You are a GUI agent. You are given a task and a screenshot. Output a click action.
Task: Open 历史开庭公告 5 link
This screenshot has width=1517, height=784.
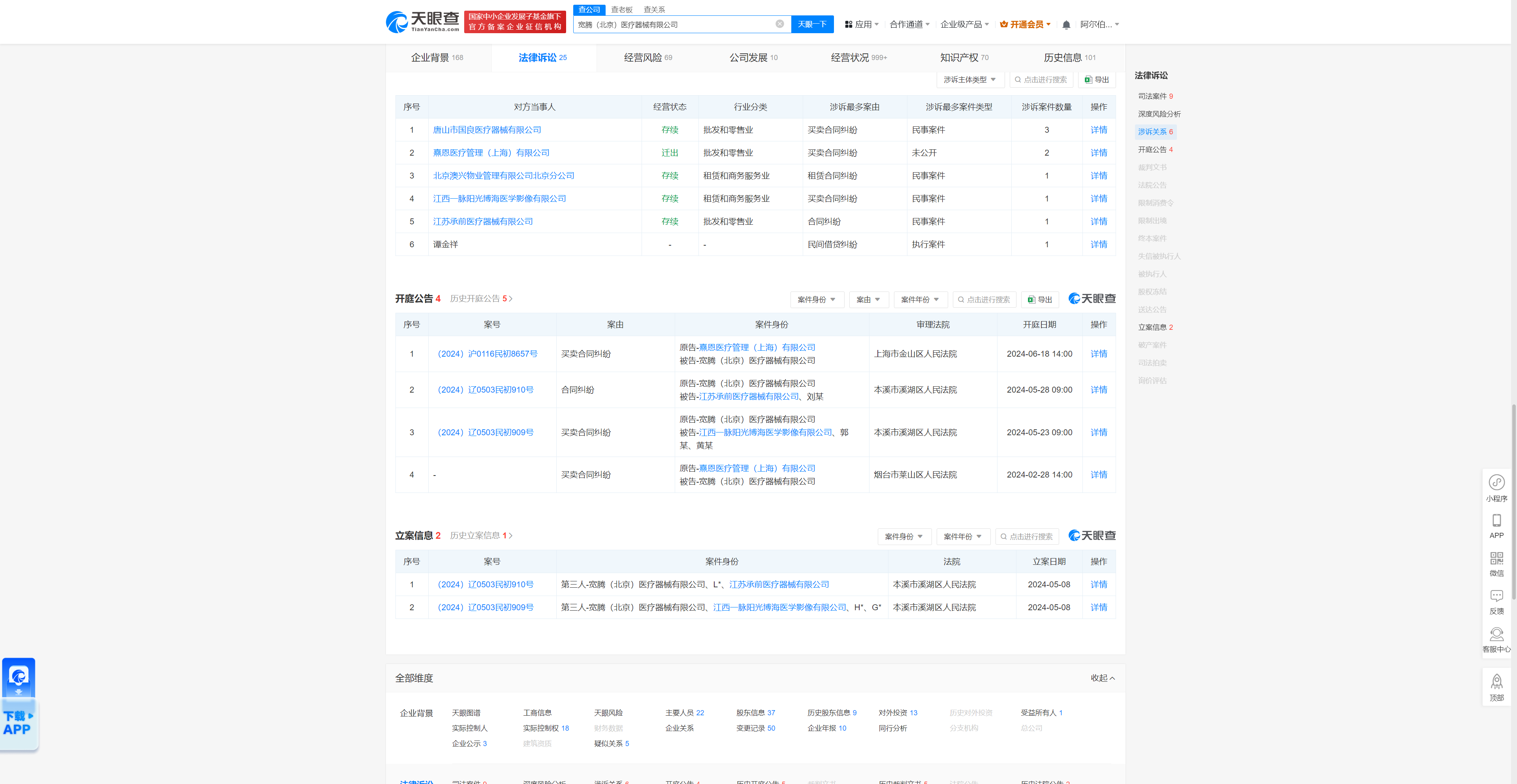[481, 299]
